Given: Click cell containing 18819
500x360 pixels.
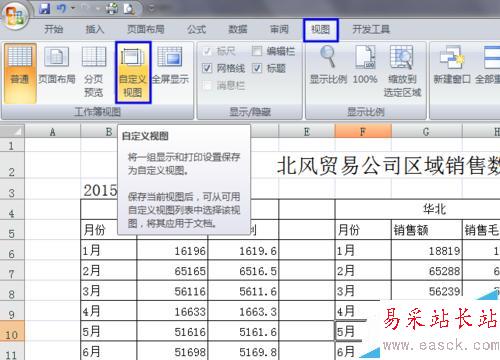Looking at the screenshot, I should (427, 250).
